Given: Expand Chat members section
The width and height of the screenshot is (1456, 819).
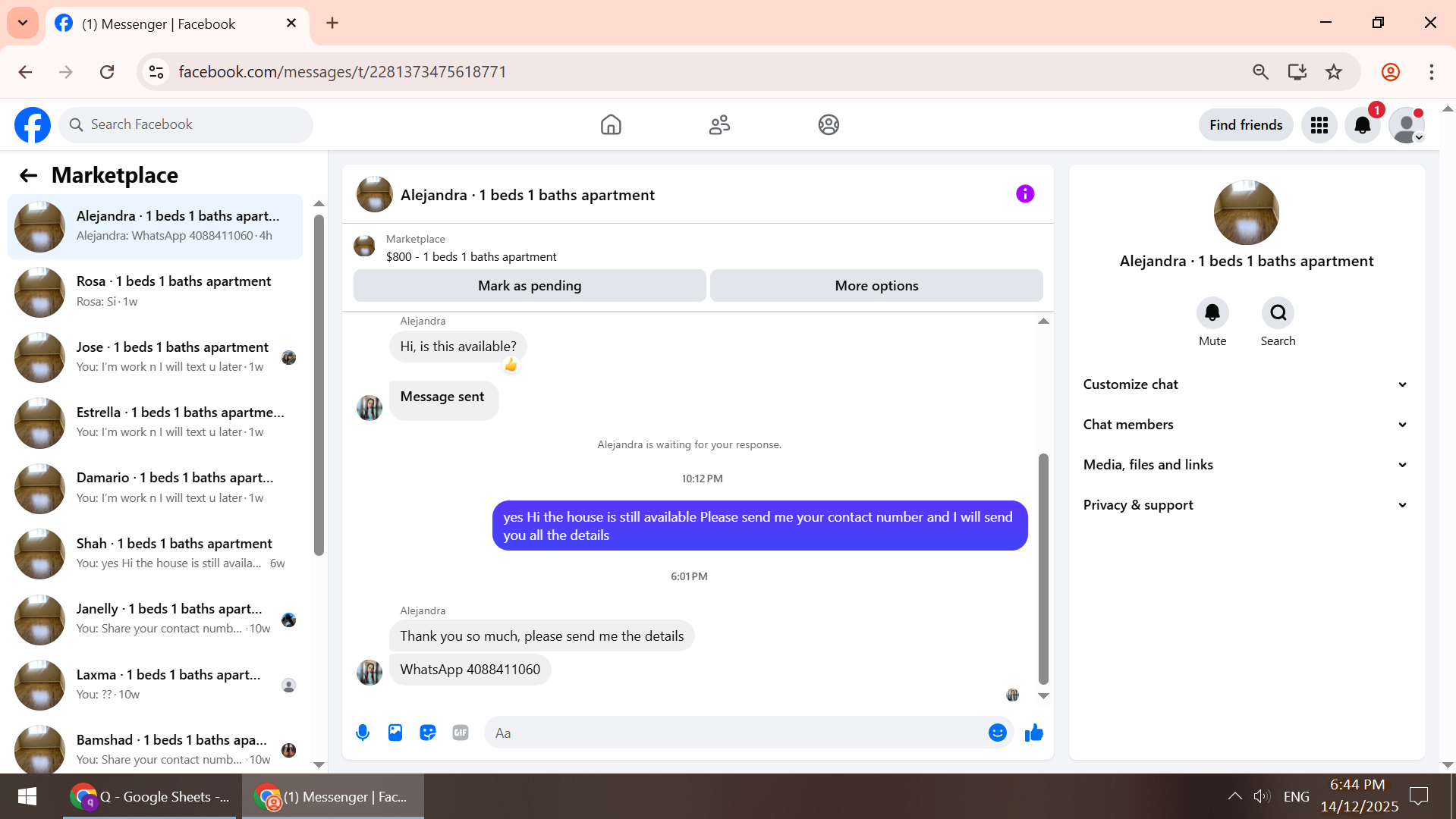Looking at the screenshot, I should click(x=1246, y=425).
